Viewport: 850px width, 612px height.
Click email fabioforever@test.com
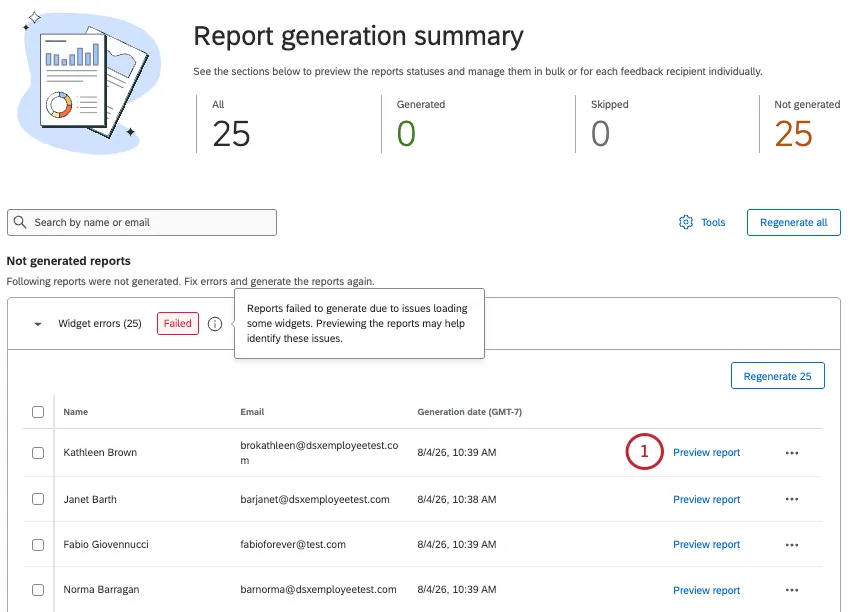293,544
